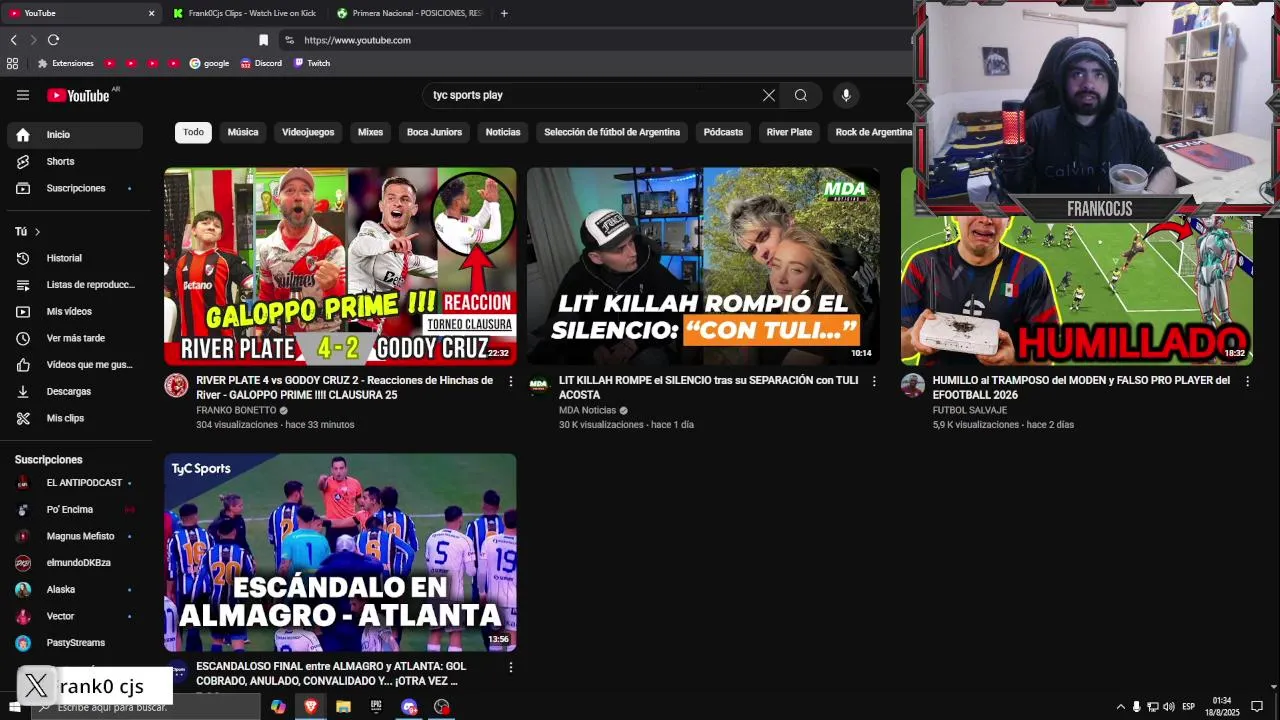The width and height of the screenshot is (1280, 720).
Task: Open Suscripciones in the sidebar
Action: 74,188
